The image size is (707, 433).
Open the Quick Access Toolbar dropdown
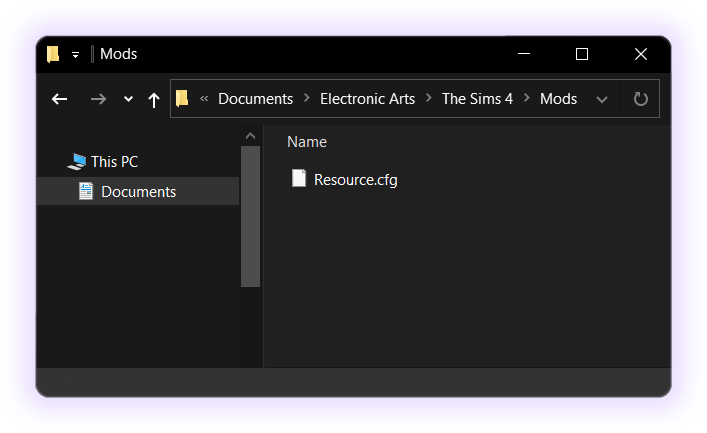(x=75, y=55)
